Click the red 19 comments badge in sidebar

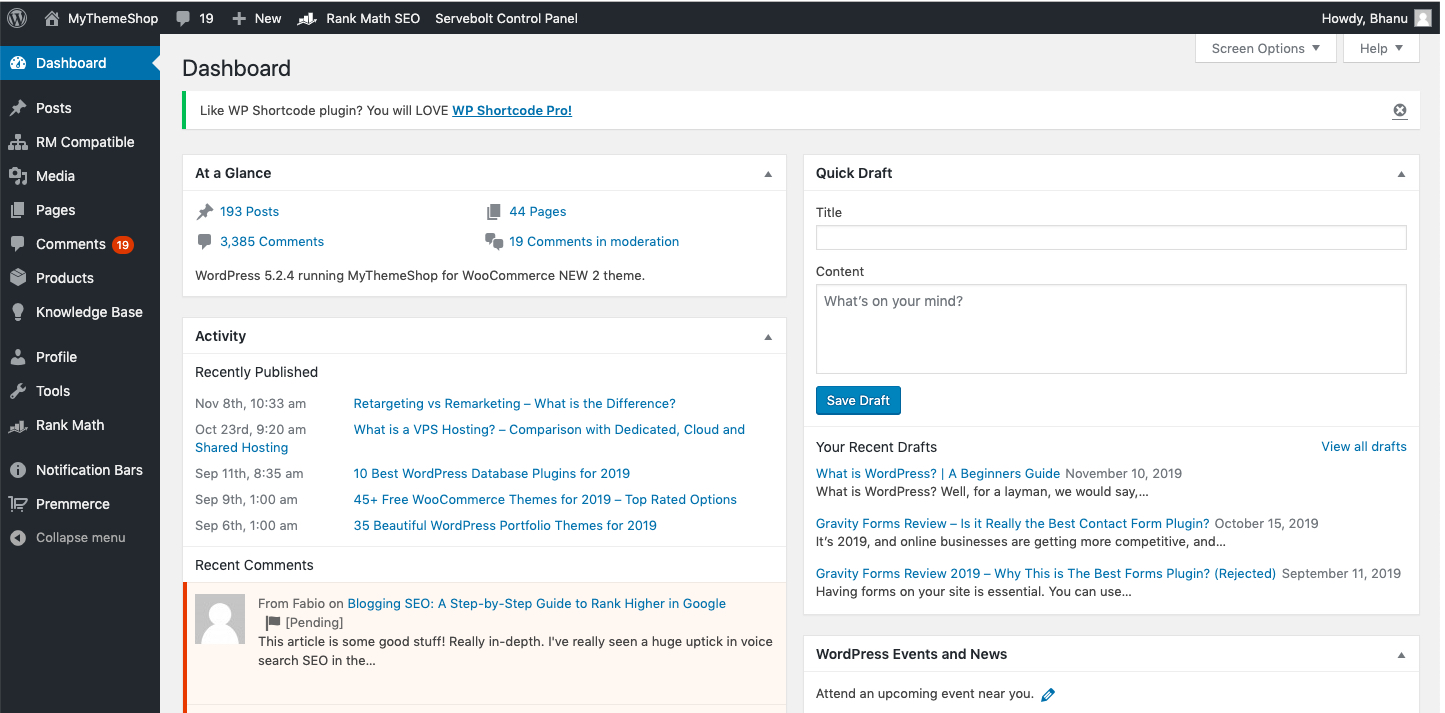[122, 244]
